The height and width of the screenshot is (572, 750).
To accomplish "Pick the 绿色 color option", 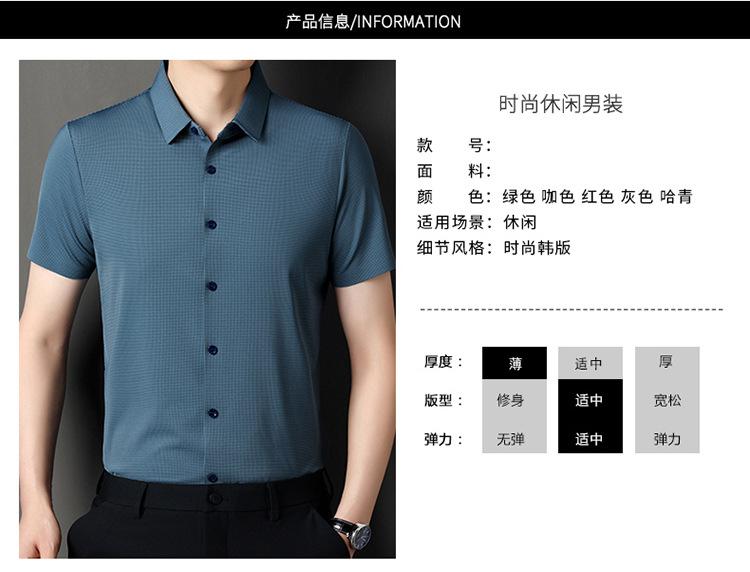I will pyautogui.click(x=518, y=197).
